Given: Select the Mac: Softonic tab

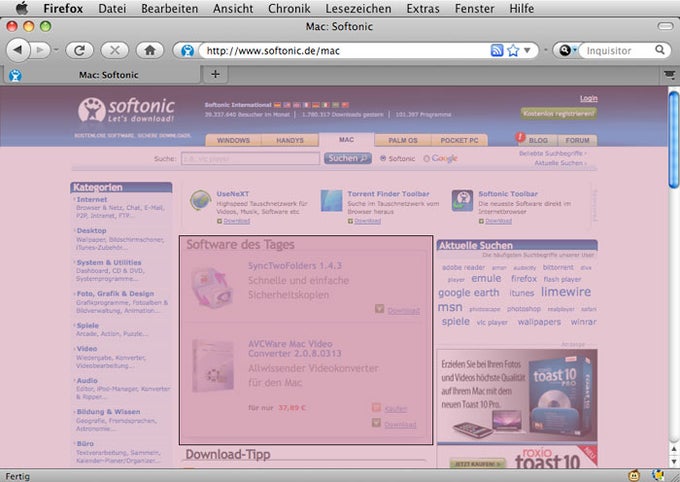Looking at the screenshot, I should click(x=102, y=75).
